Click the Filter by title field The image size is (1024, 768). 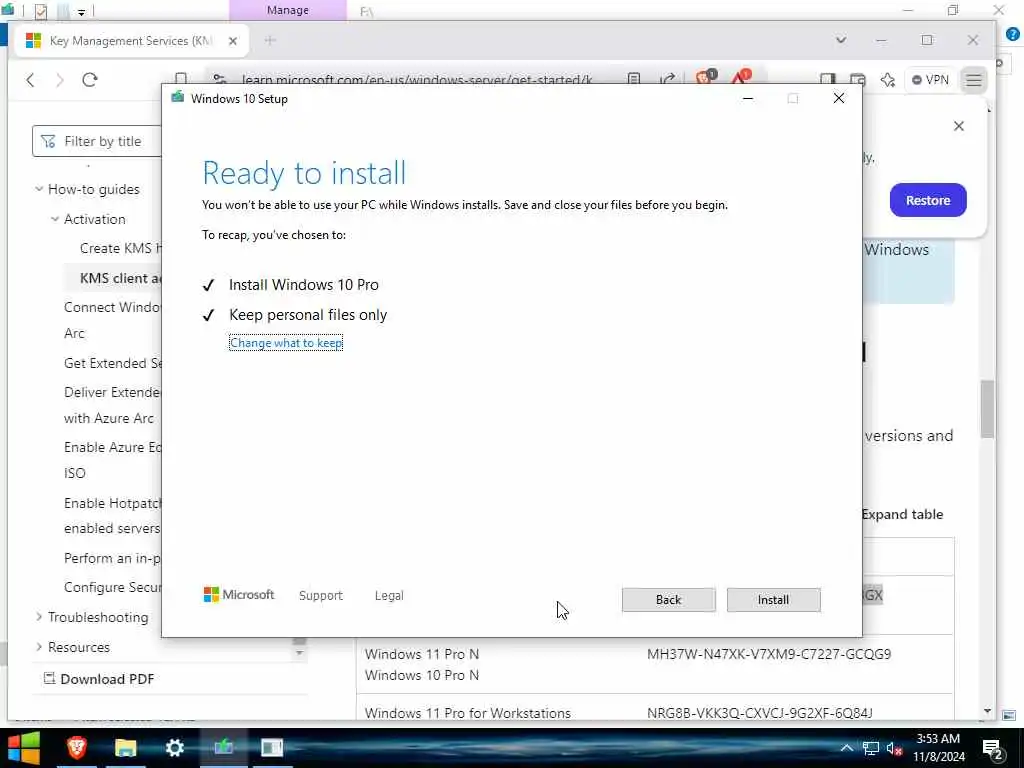pos(97,141)
